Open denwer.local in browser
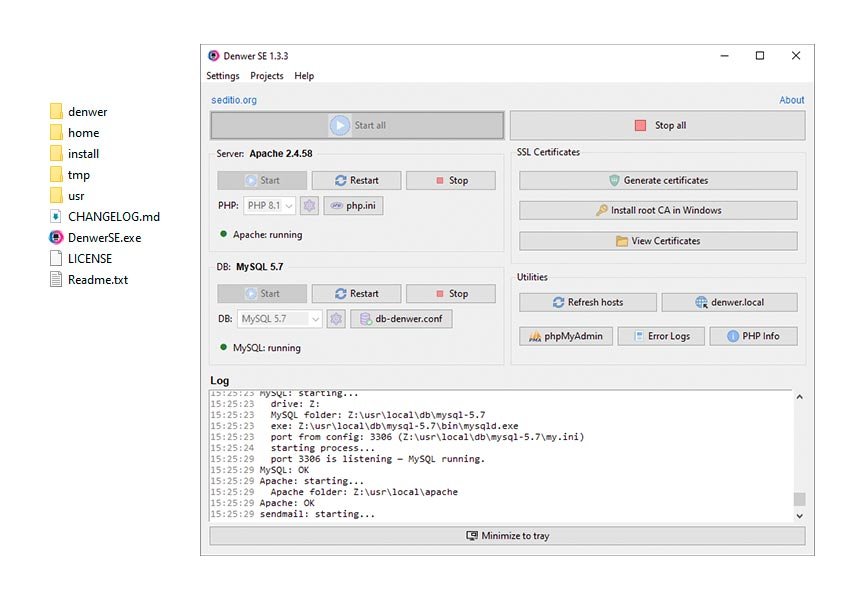 point(729,302)
